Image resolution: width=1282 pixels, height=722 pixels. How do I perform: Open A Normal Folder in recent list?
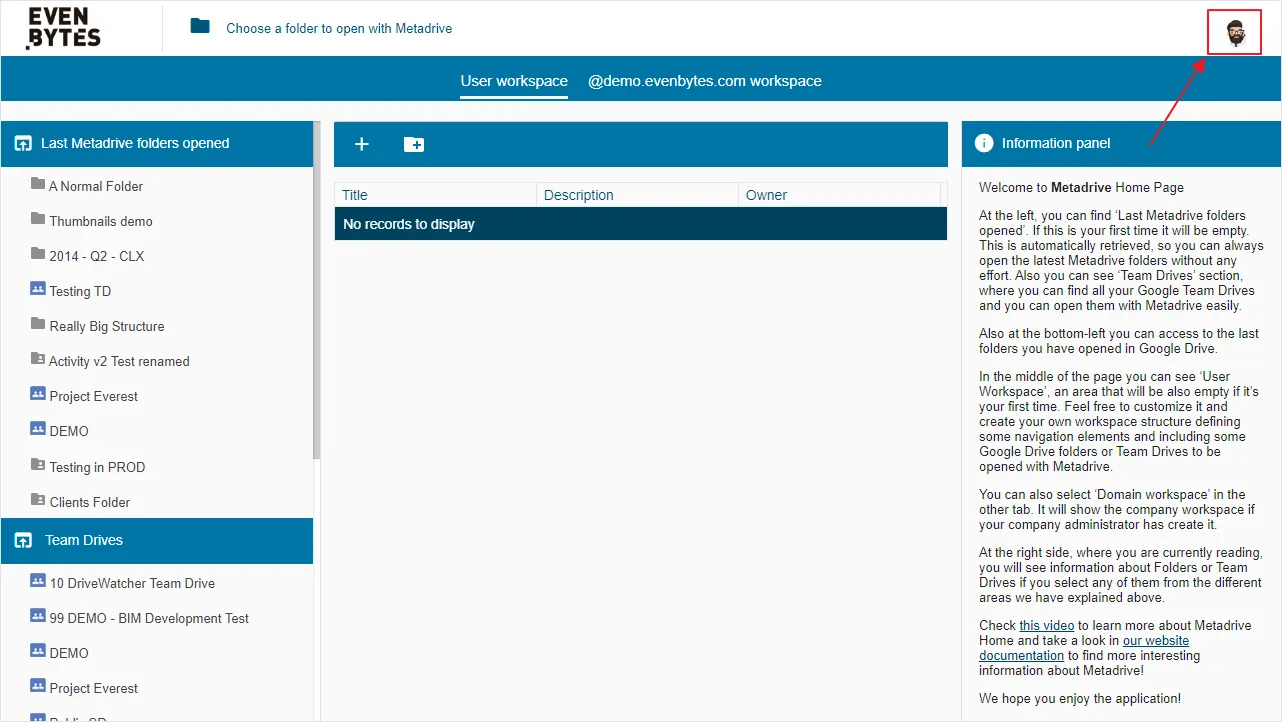click(x=96, y=186)
